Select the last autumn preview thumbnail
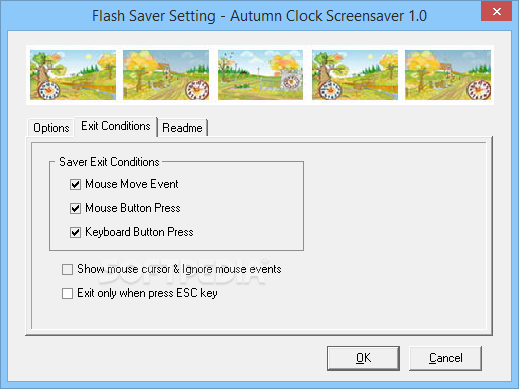Viewport: 519px width, 389px height. 448,75
